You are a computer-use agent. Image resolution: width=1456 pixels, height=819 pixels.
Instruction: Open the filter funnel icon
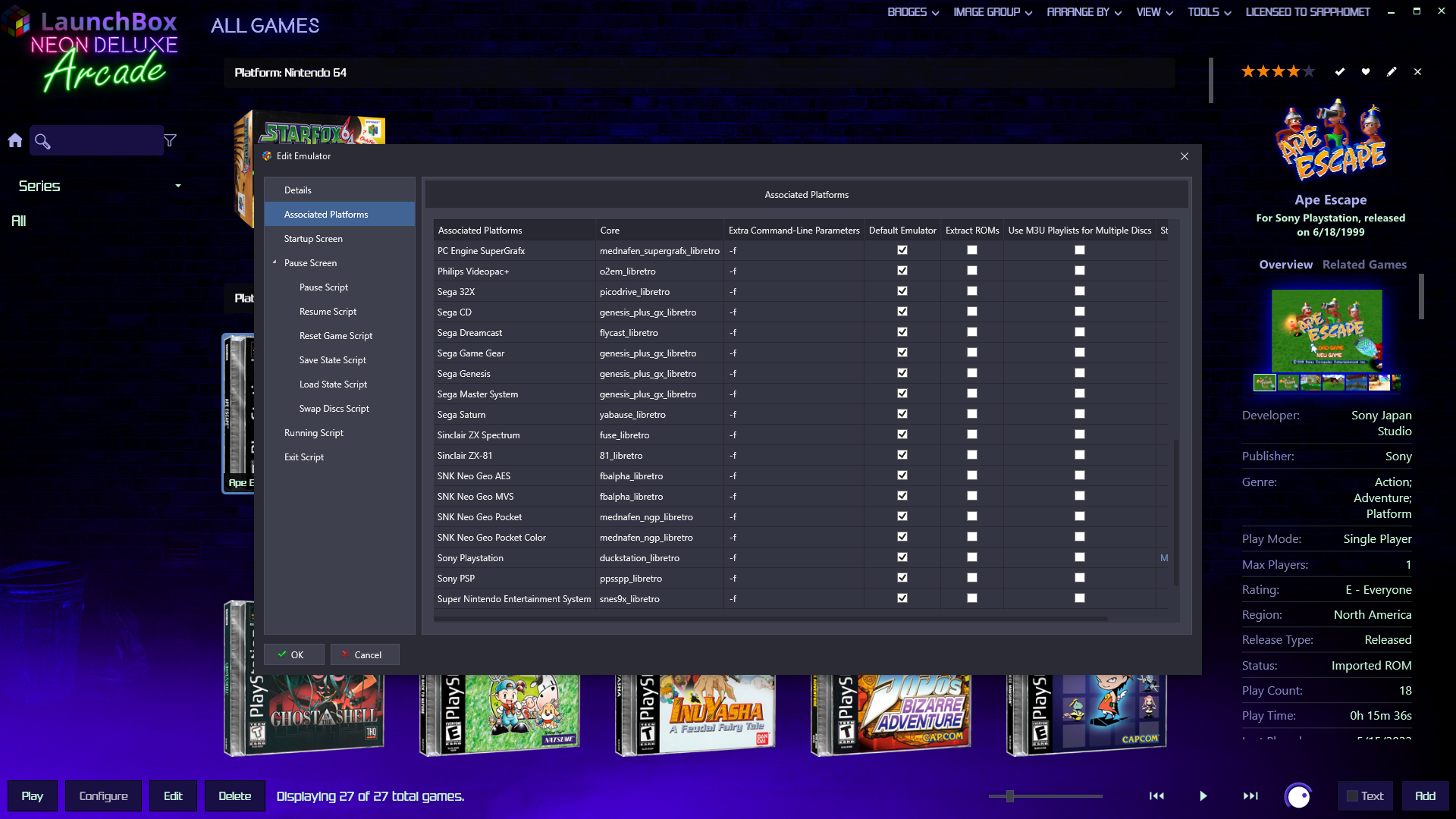(x=171, y=140)
